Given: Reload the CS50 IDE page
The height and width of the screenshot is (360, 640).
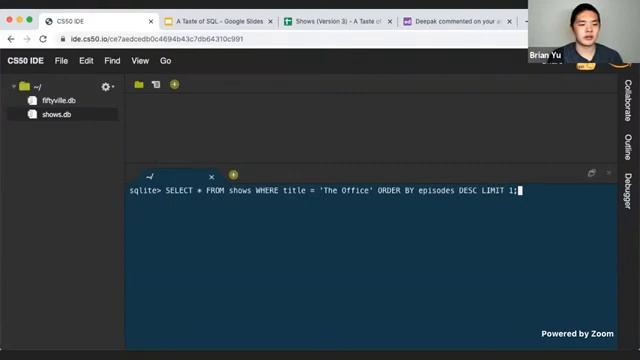Looking at the screenshot, I should [43, 39].
